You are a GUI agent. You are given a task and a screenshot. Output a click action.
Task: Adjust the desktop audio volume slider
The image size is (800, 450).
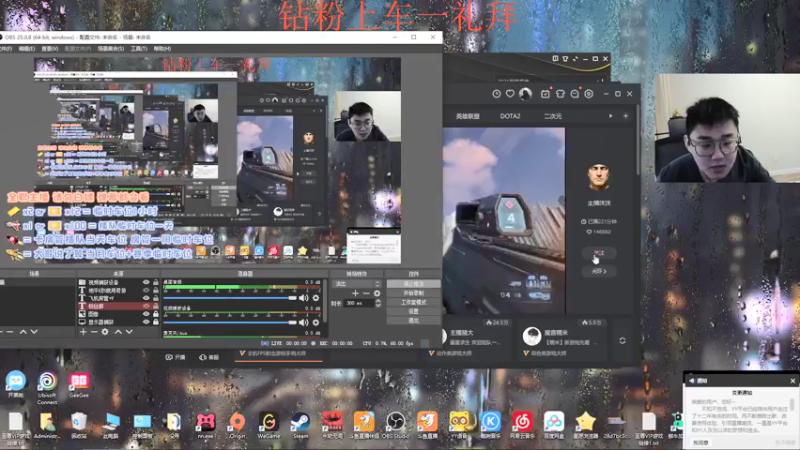pos(230,298)
